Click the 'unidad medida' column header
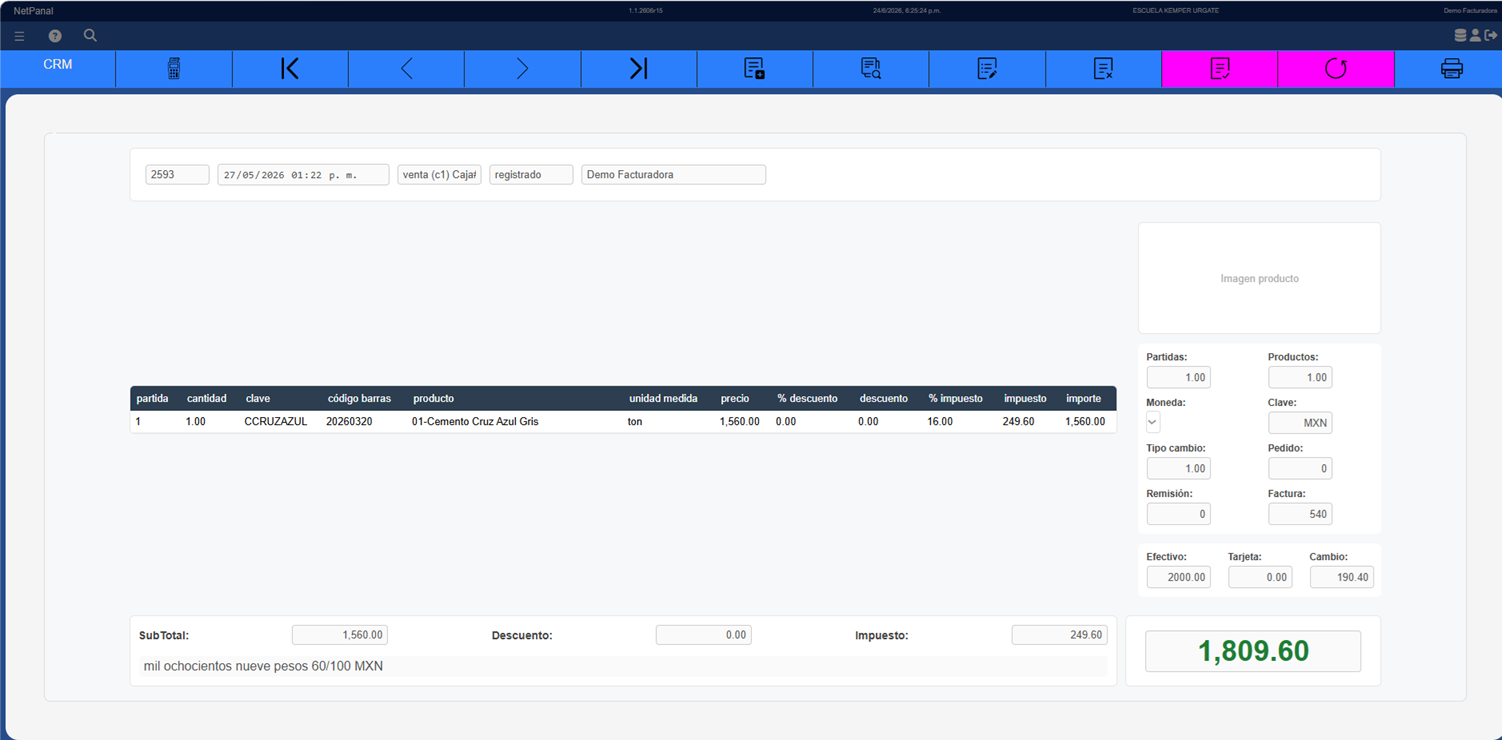 pyautogui.click(x=663, y=398)
